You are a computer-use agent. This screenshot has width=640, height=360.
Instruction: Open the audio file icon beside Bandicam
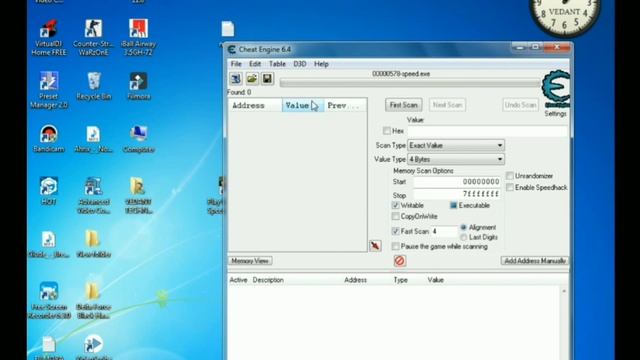pyautogui.click(x=93, y=139)
